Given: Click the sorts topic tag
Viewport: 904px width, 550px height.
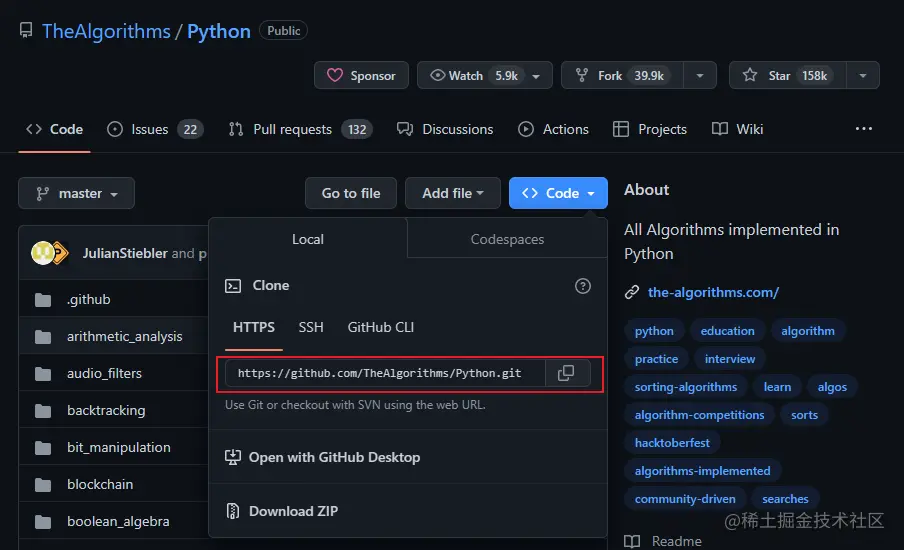Looking at the screenshot, I should click(x=804, y=415).
